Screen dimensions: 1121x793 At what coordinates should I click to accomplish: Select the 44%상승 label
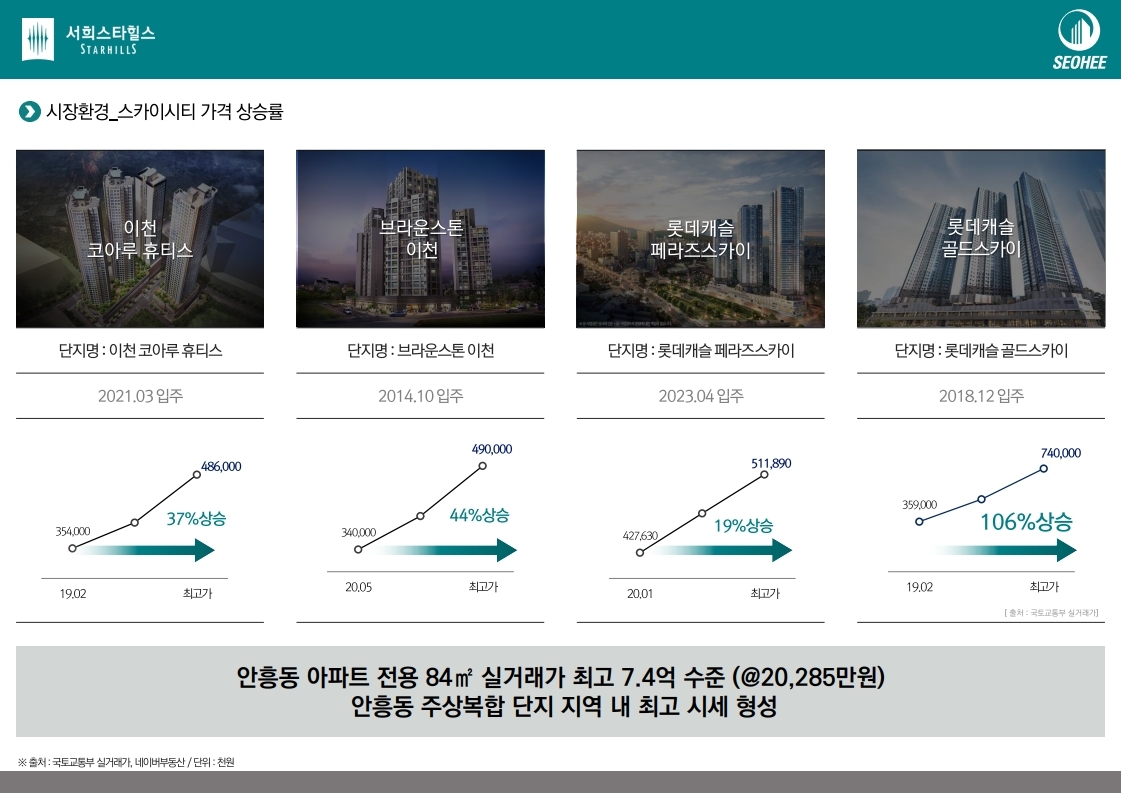(x=479, y=515)
